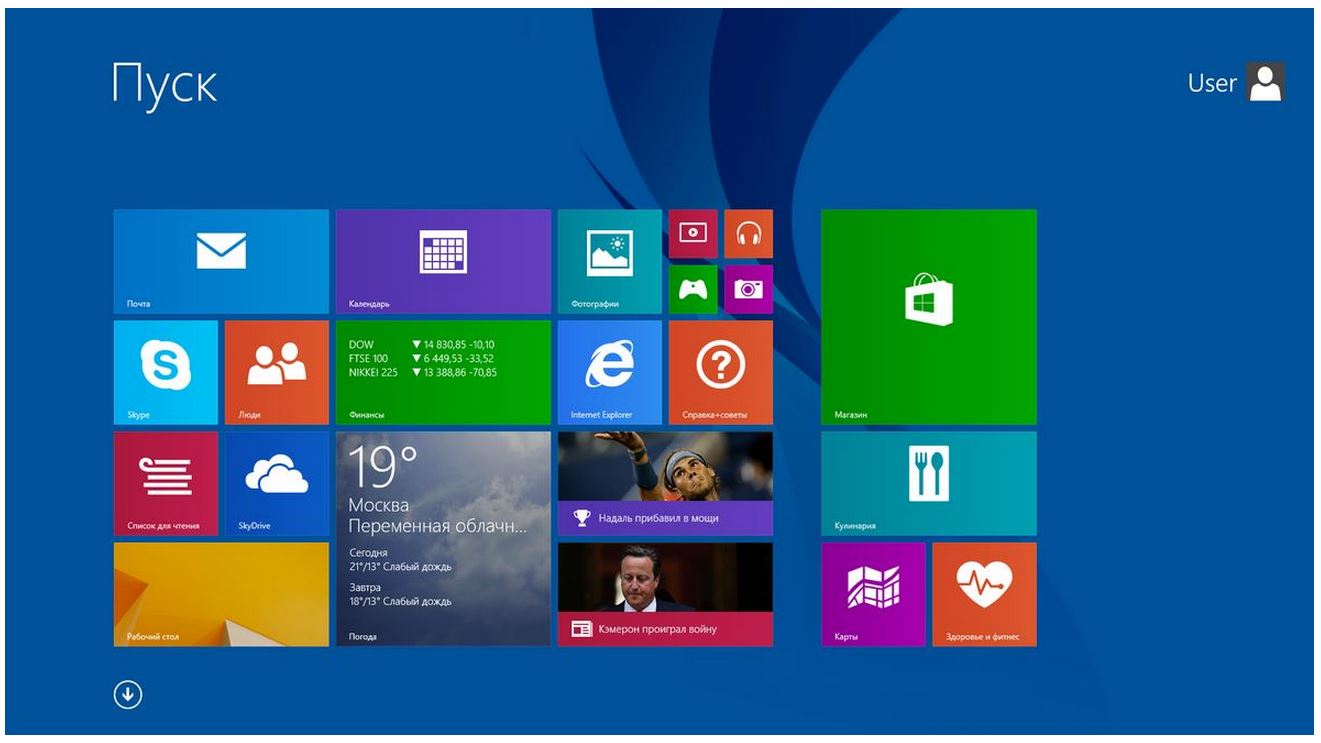Open the Photos (Фотографии) tile
Screen dimensions: 1321x743
point(610,262)
